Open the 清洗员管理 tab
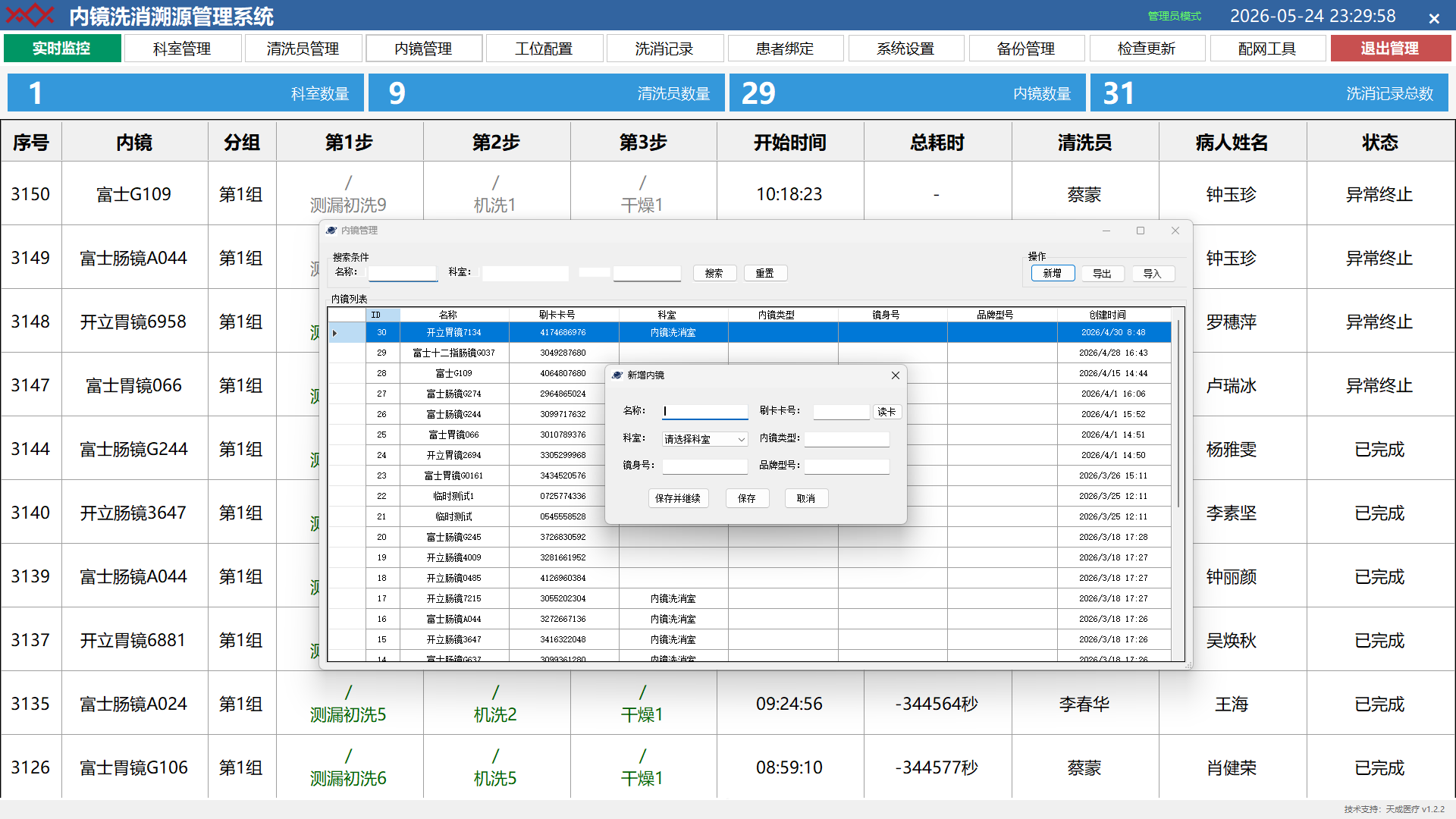 303,49
